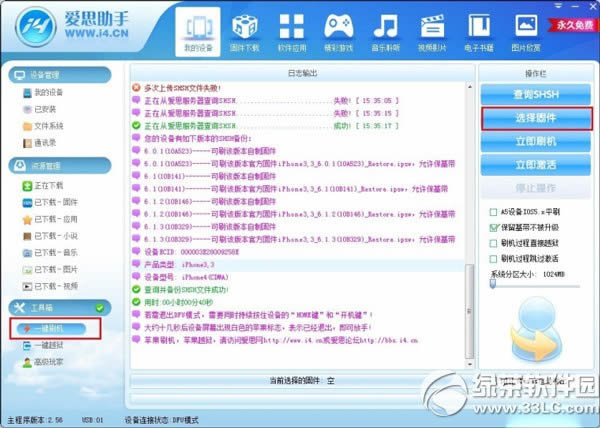Viewport: 600px width, 428px height.
Task: Click the 立即激活 button
Action: 536,165
